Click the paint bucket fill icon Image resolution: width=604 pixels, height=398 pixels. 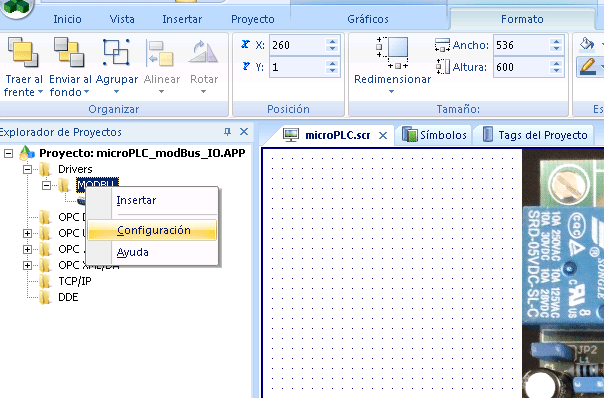[x=587, y=44]
